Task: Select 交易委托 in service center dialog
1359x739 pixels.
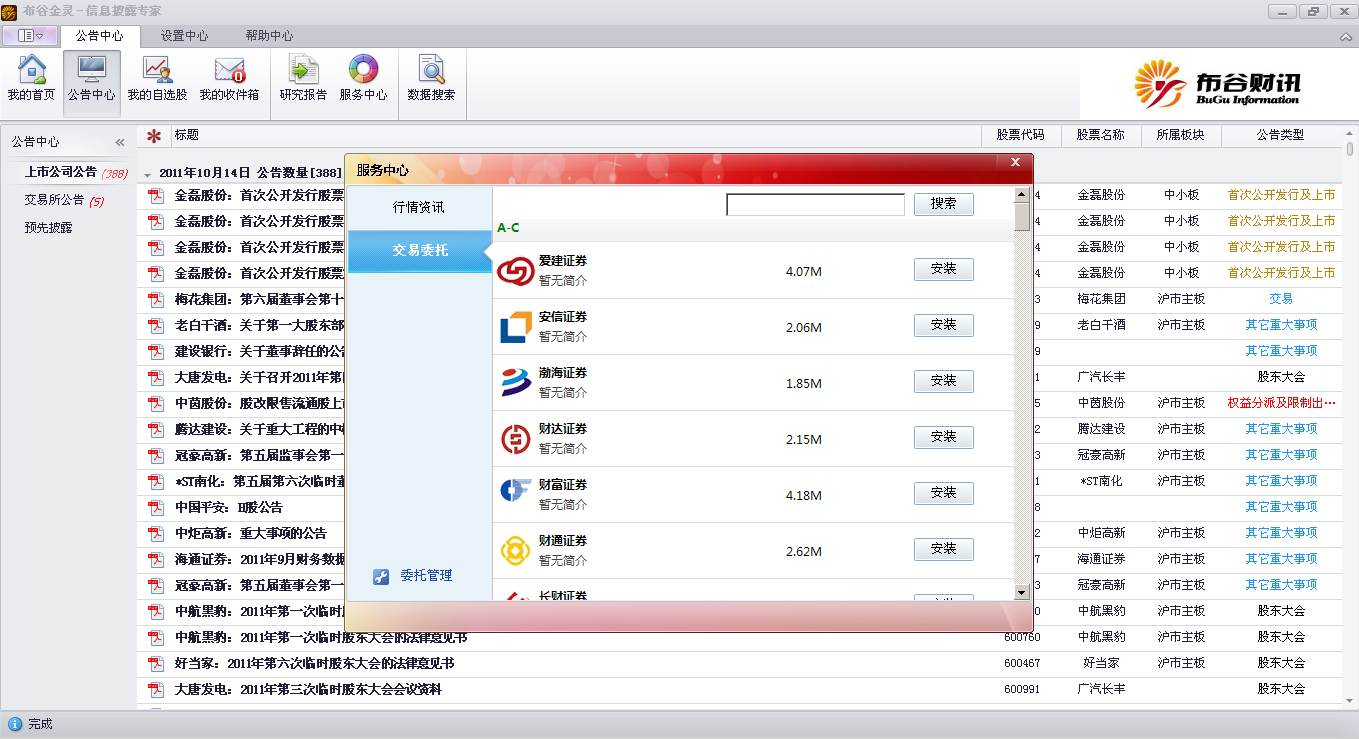Action: [x=419, y=251]
